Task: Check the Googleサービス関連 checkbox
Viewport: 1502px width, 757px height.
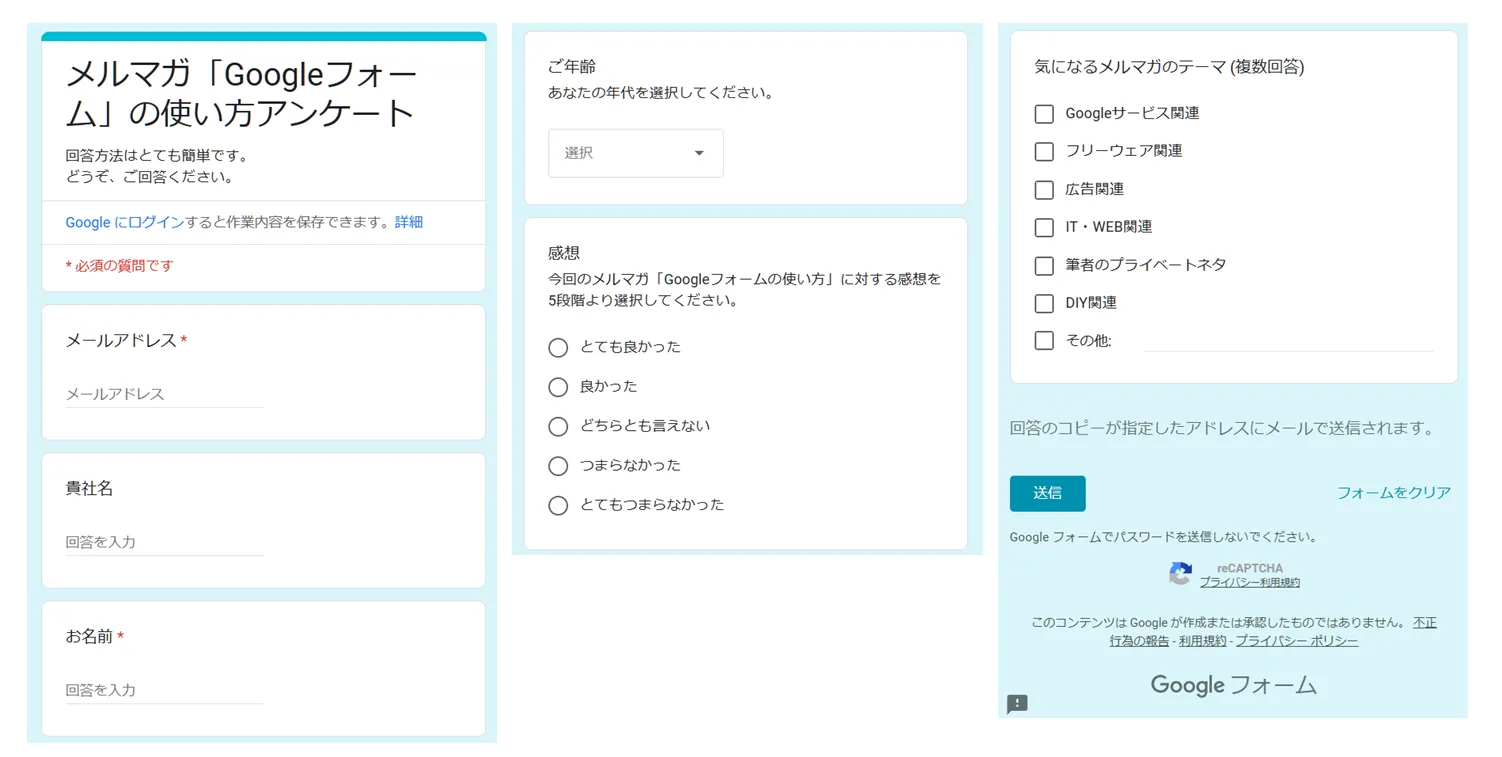Action: click(1044, 113)
